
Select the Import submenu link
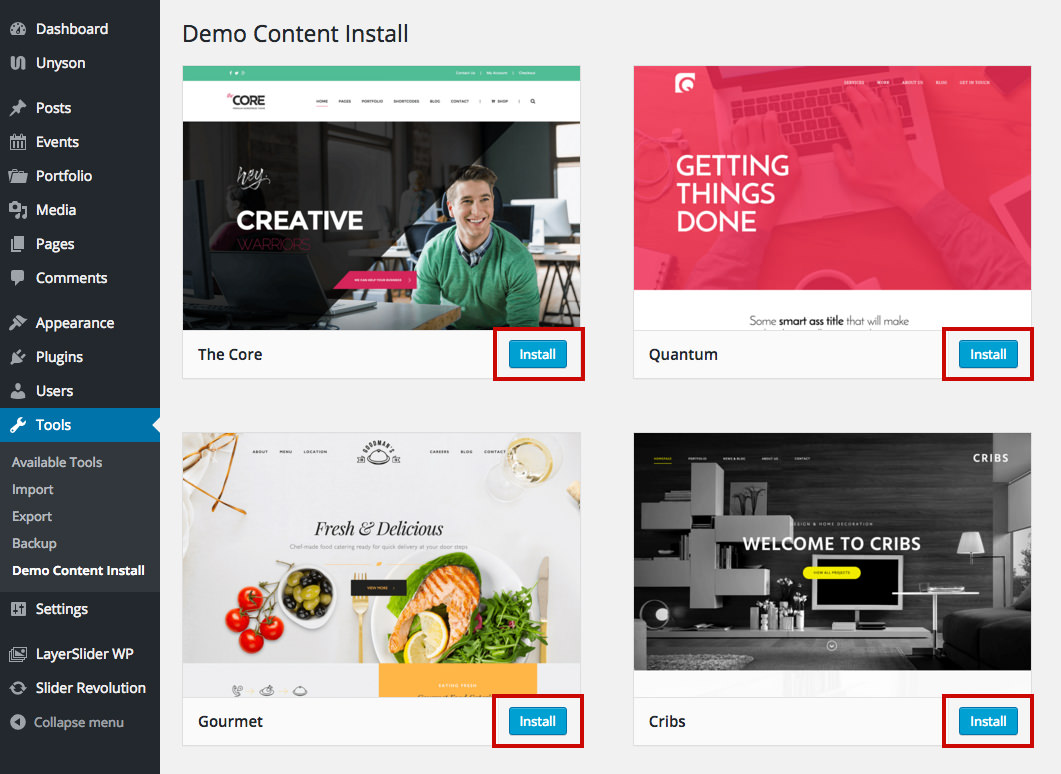(x=32, y=489)
